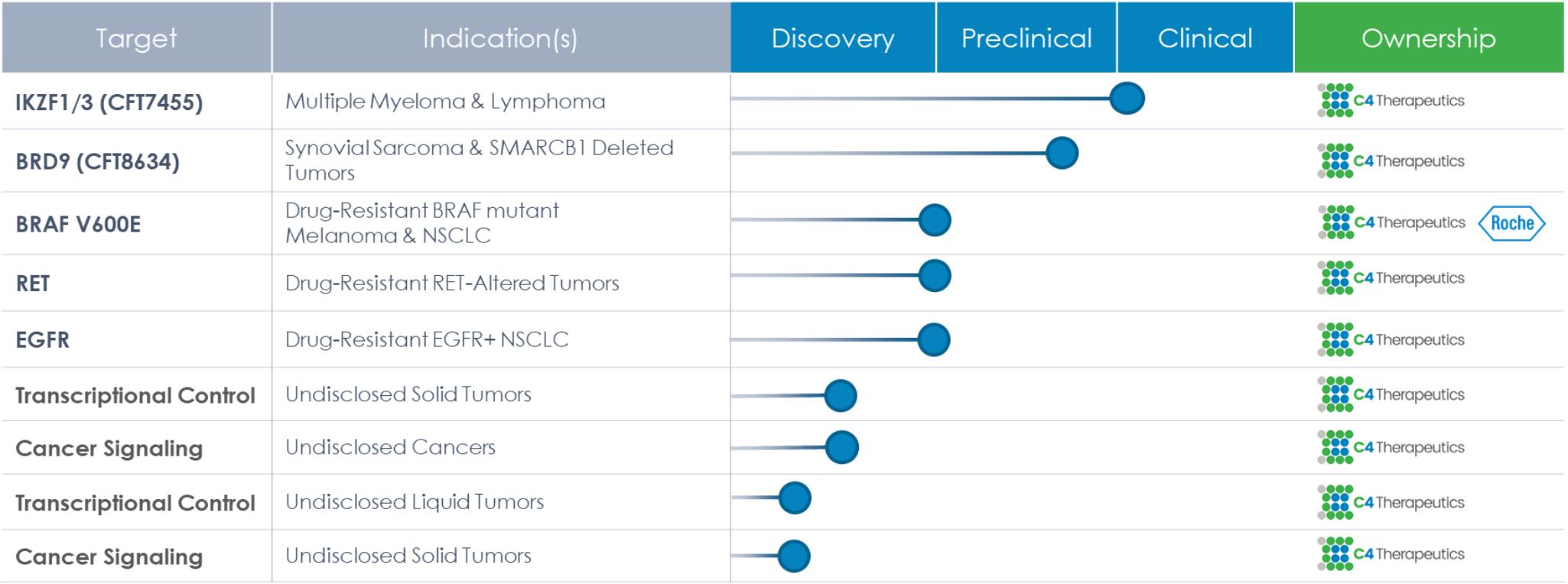Click the Multiple Myeloma & Lymphoma indication text
1568x584 pixels.
click(445, 102)
